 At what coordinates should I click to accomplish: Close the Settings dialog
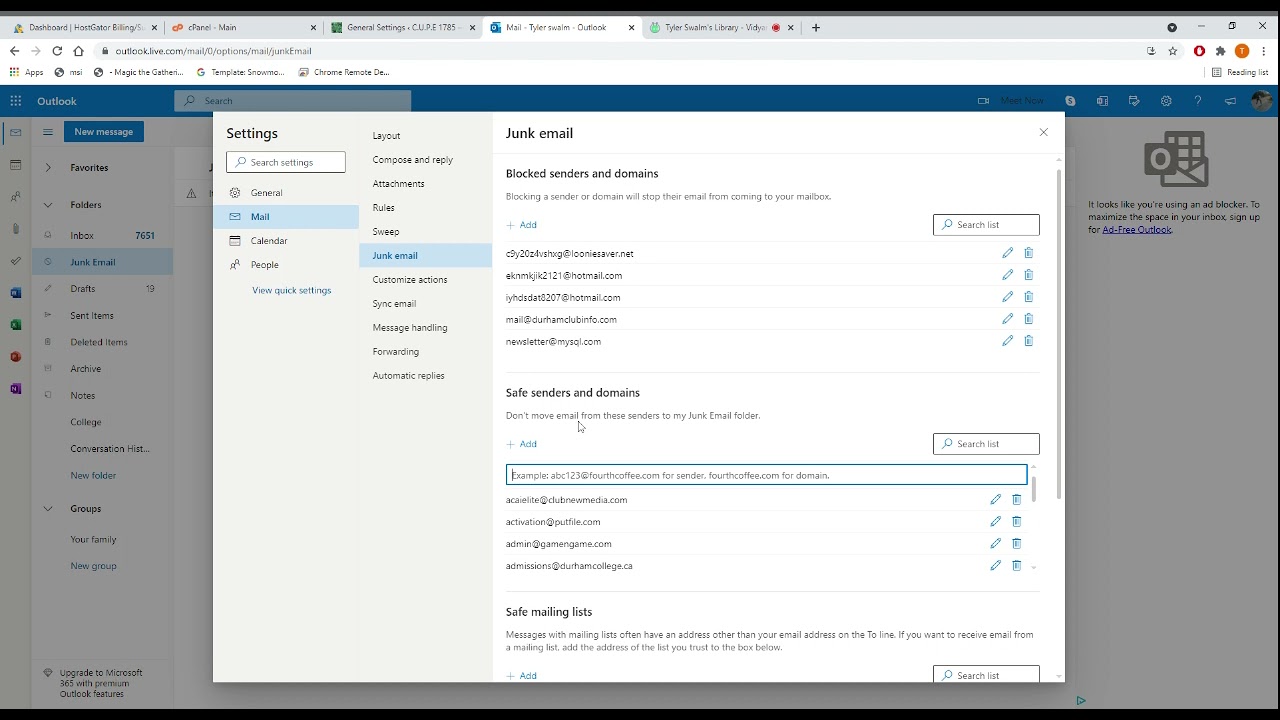pyautogui.click(x=1043, y=132)
